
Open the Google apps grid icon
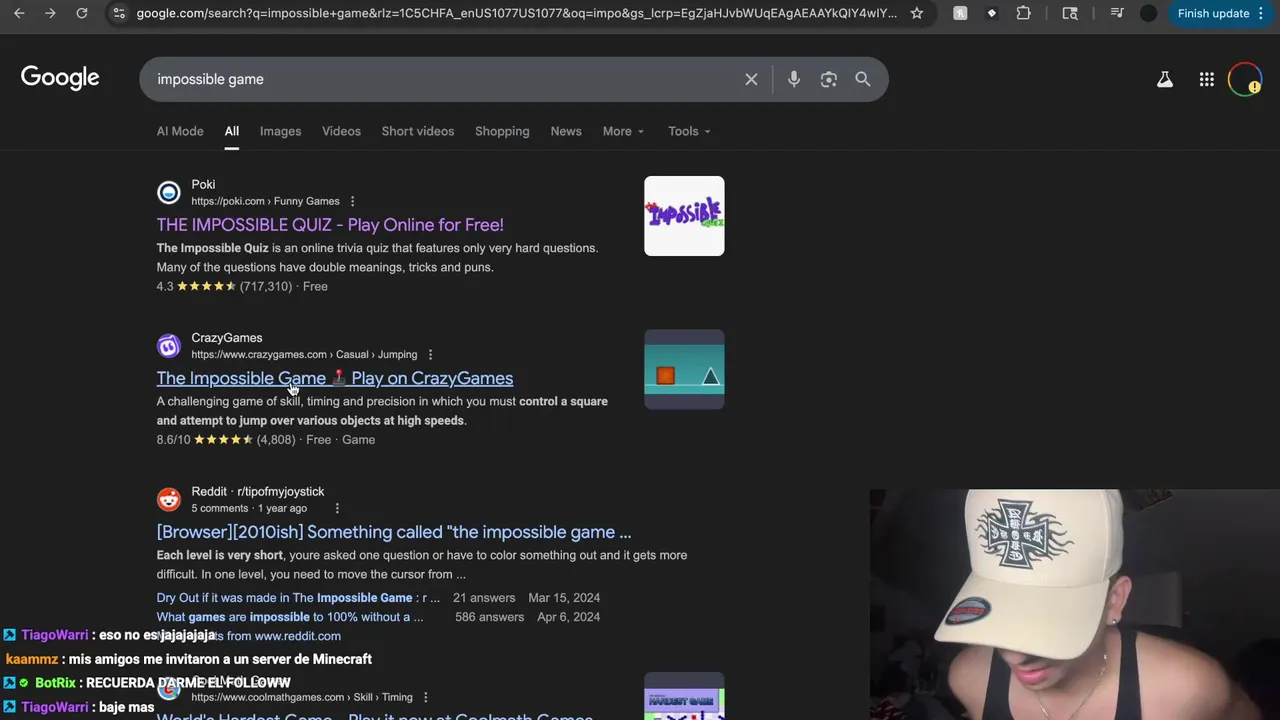point(1207,79)
